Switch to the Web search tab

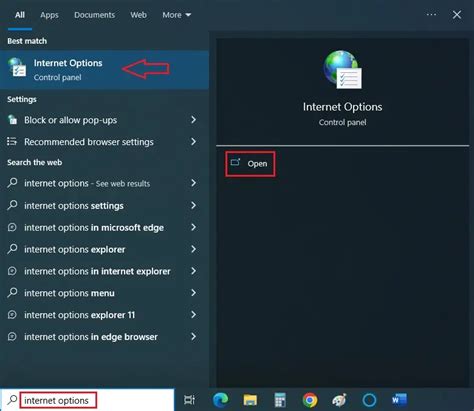[138, 15]
